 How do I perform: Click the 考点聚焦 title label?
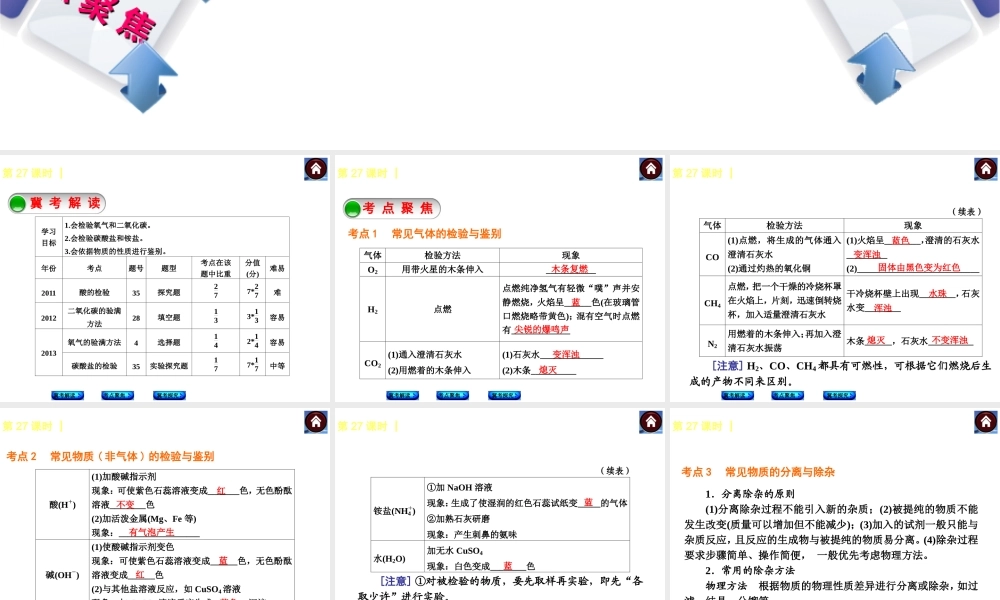tap(398, 209)
